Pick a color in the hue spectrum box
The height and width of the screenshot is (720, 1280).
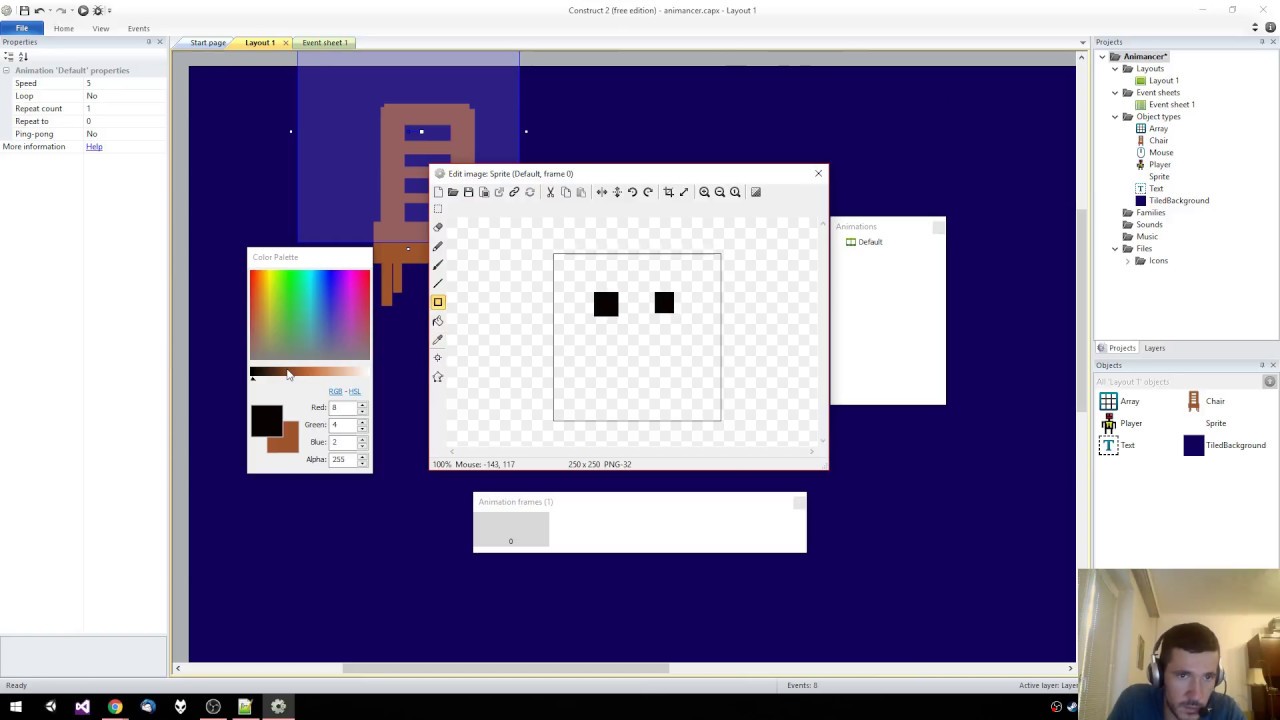click(x=310, y=315)
